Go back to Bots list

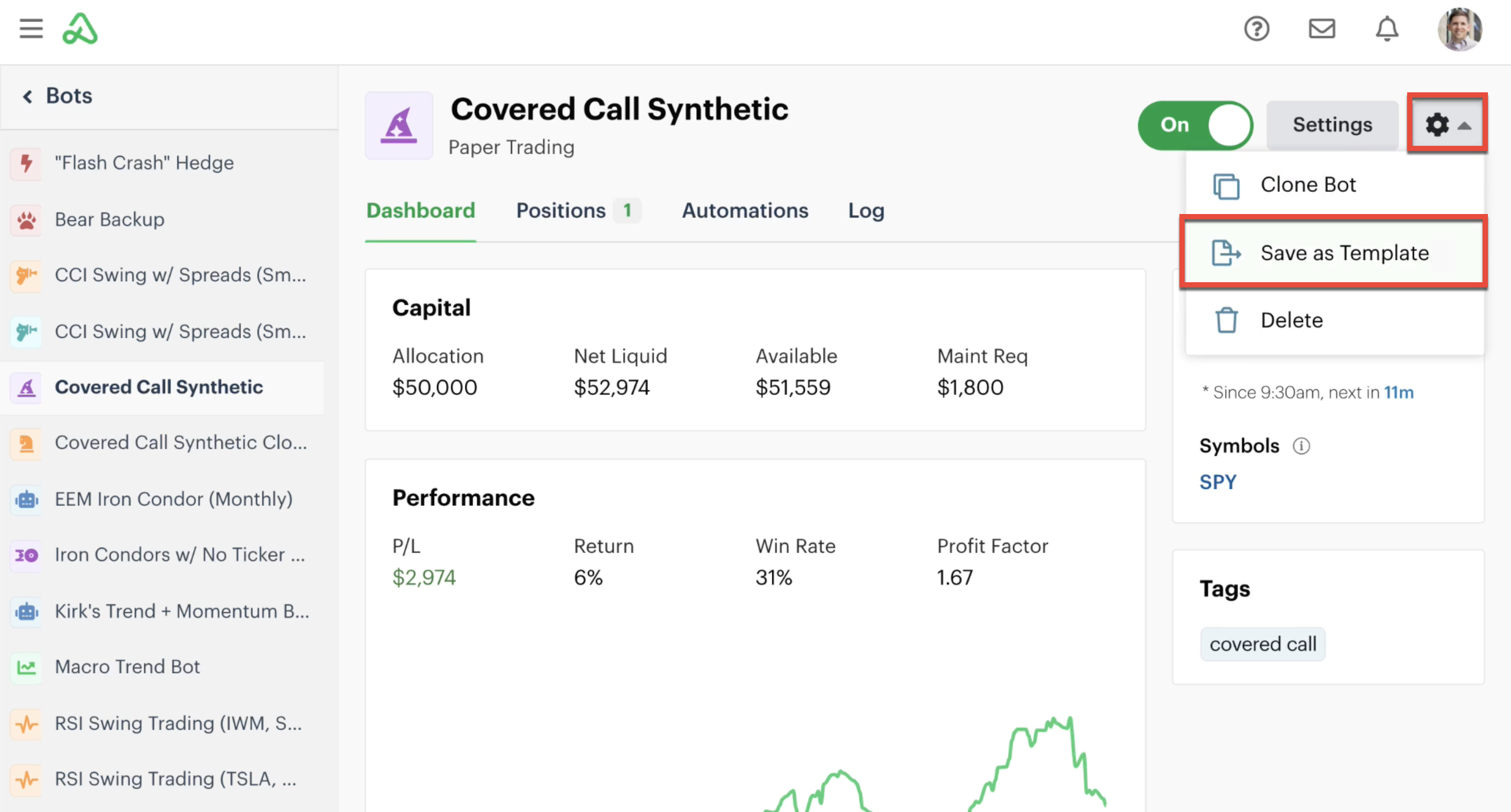pos(58,95)
